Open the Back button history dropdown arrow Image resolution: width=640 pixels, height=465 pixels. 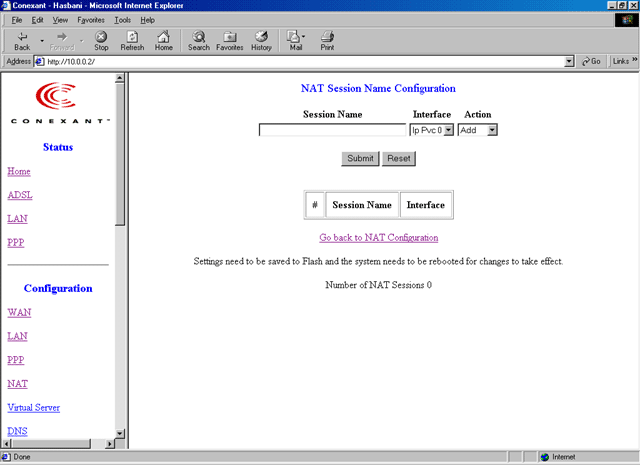[x=42, y=41]
